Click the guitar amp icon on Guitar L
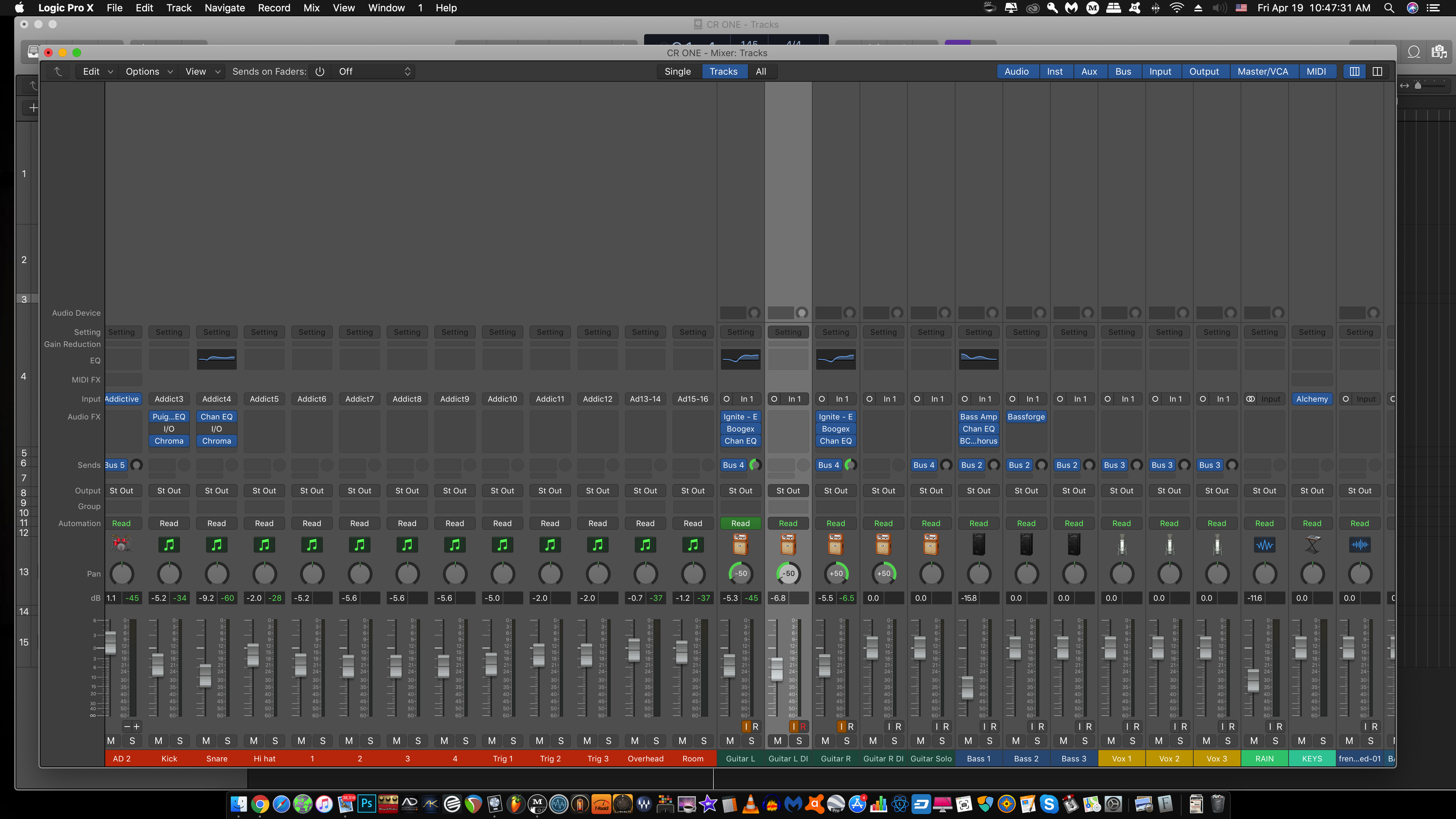Screen dimensions: 1456x819 [x=740, y=544]
